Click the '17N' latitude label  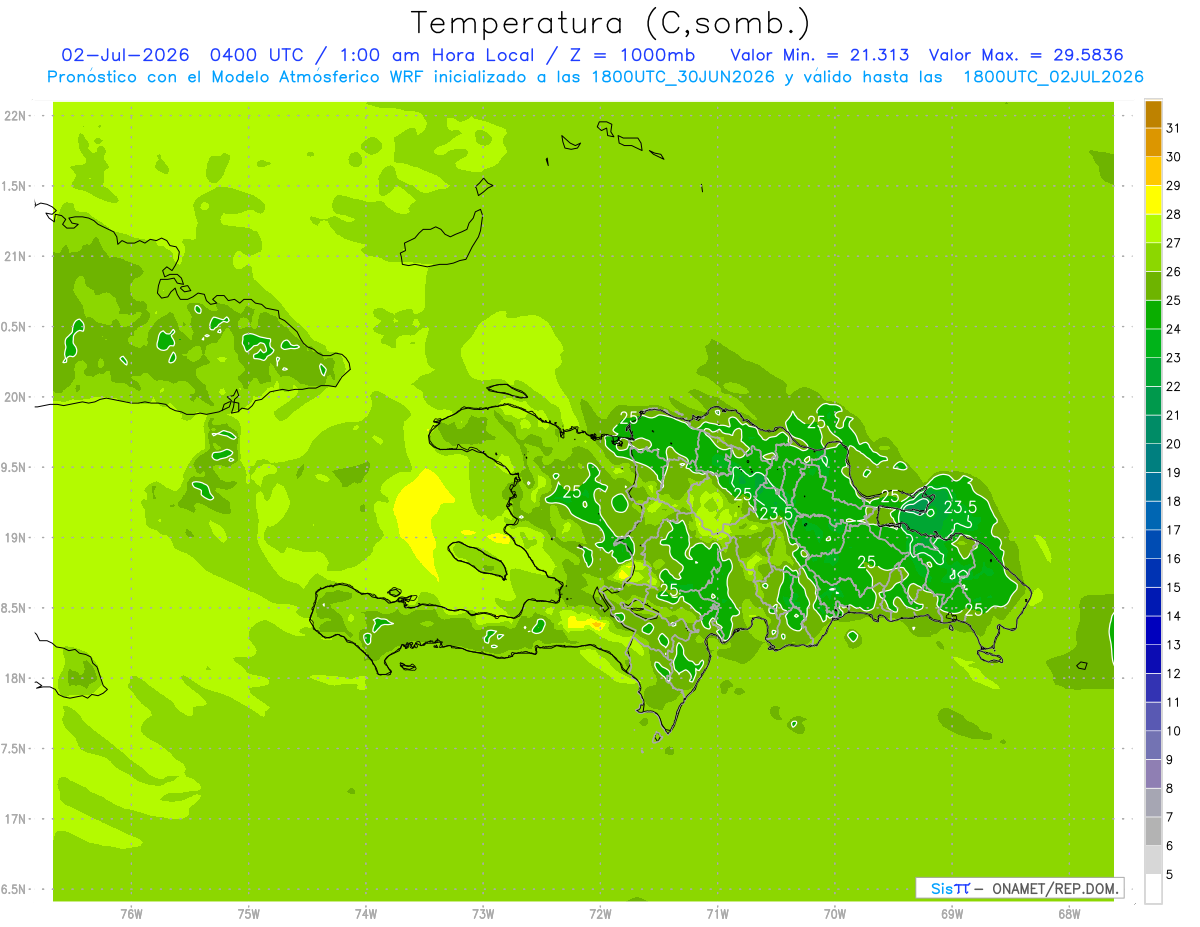[16, 819]
